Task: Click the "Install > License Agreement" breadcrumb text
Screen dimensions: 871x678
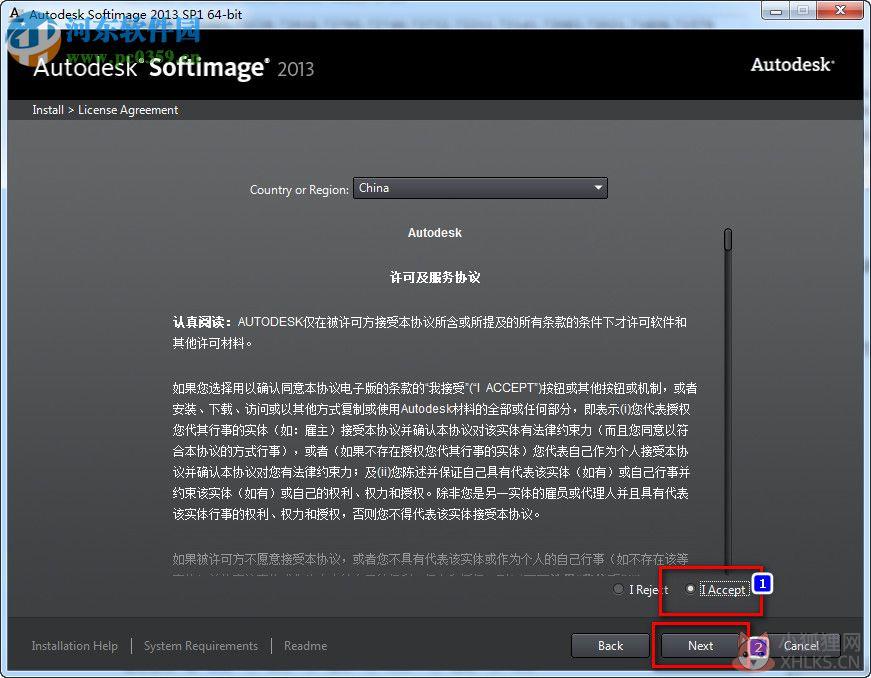Action: click(x=105, y=110)
